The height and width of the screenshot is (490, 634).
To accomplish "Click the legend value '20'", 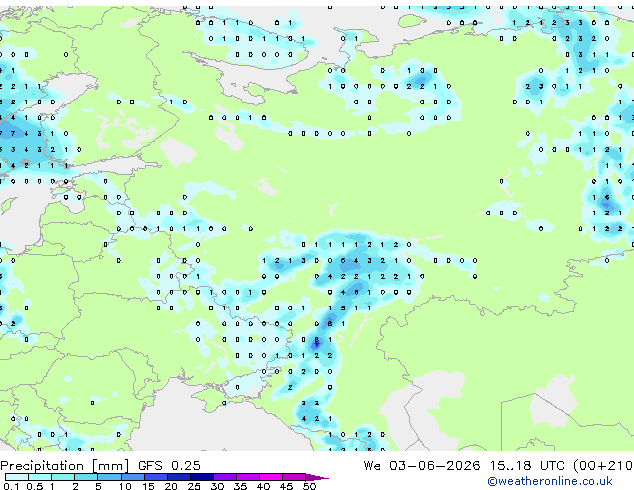I will point(171,486).
